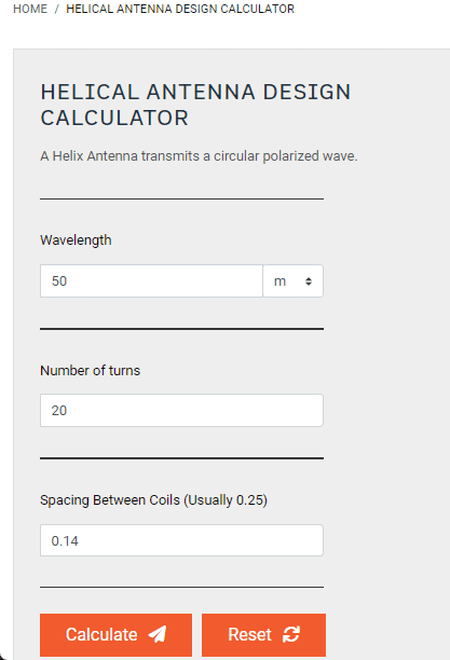
Task: Focus the Wavelength input containing 50
Action: pyautogui.click(x=152, y=281)
